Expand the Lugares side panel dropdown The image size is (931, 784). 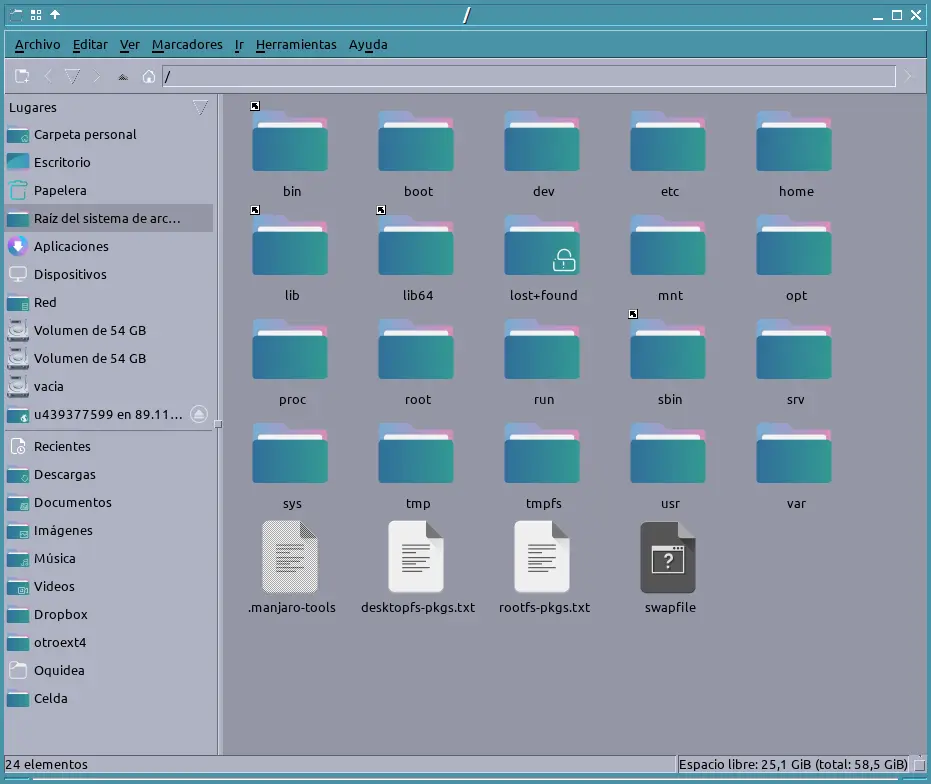point(200,107)
